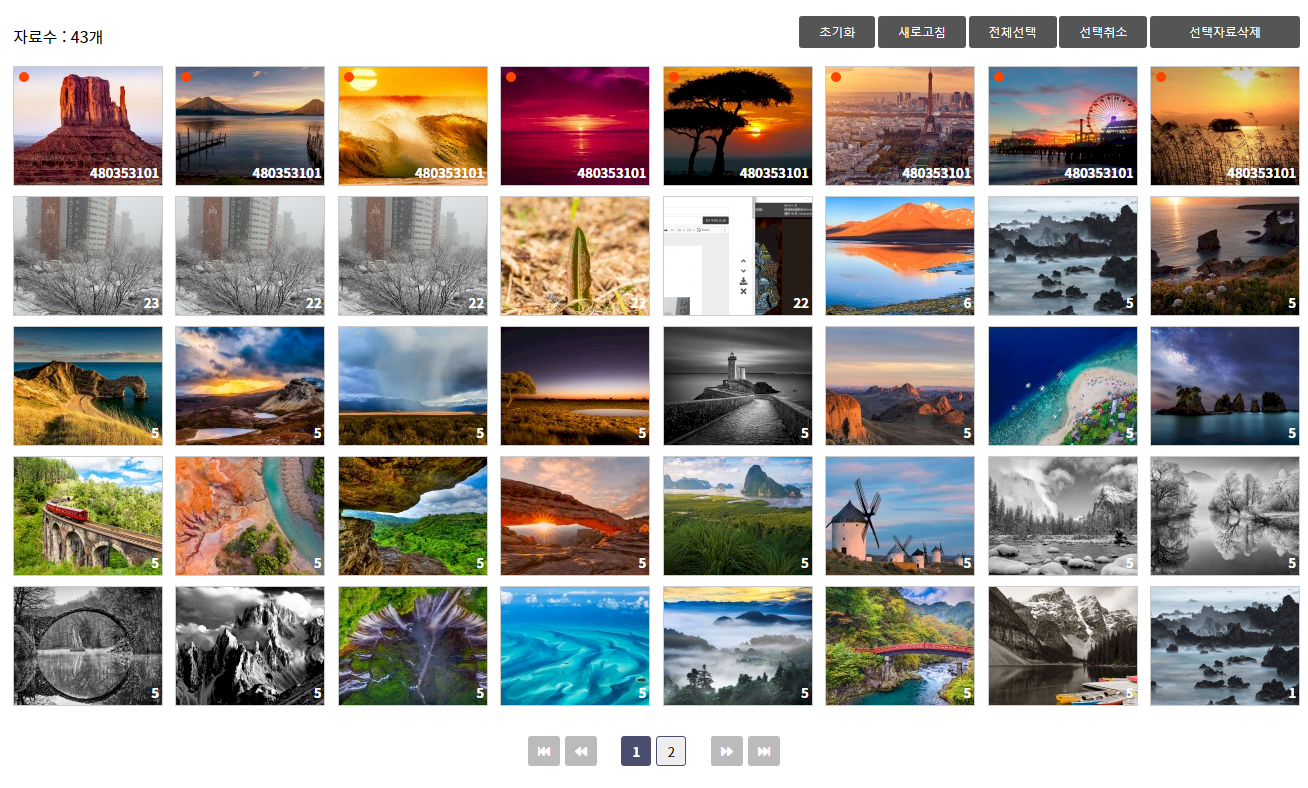Viewport: 1308px width, 788px height.
Task: Toggle selection dot on red butte thumbnail
Action: click(24, 77)
